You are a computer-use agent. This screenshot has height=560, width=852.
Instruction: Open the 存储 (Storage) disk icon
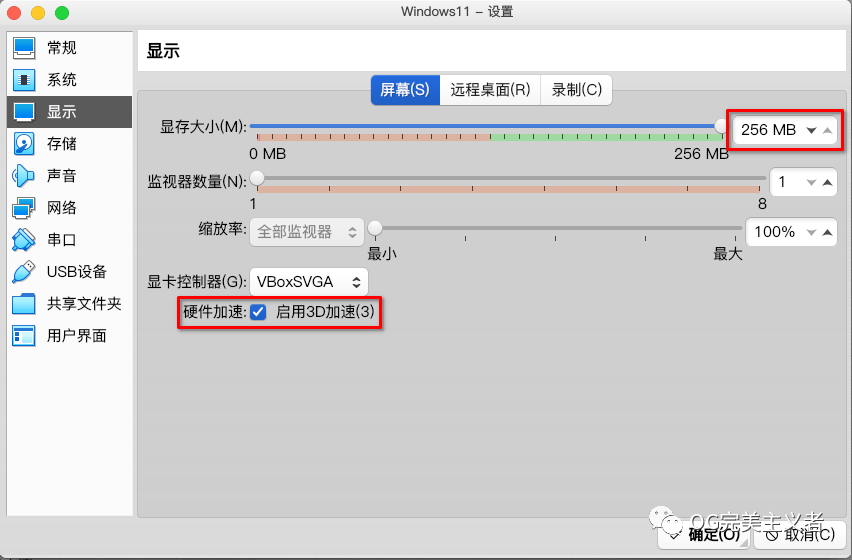point(24,144)
